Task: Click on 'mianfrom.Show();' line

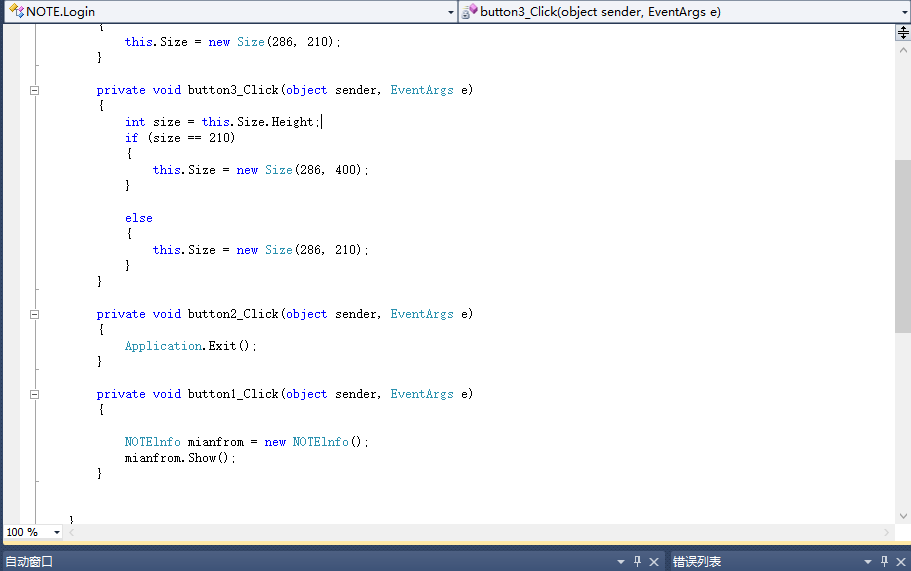Action: [180, 458]
